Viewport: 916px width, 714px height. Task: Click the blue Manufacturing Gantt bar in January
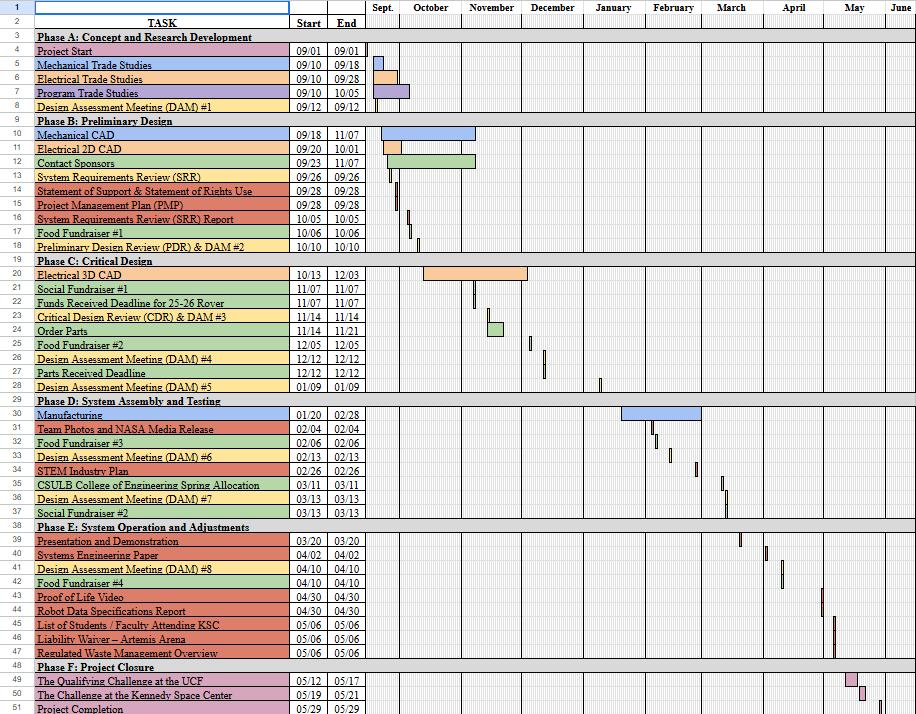click(660, 415)
